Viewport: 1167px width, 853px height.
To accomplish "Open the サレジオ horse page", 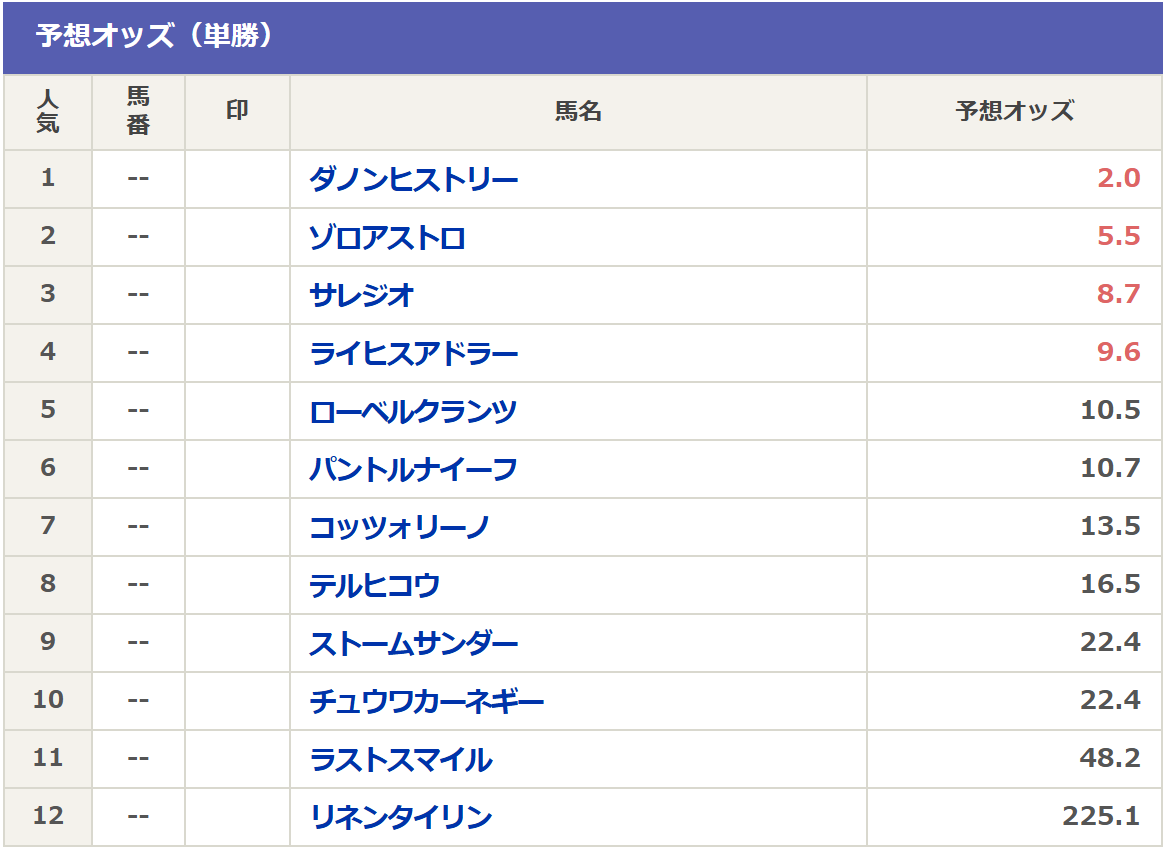I will 361,296.
